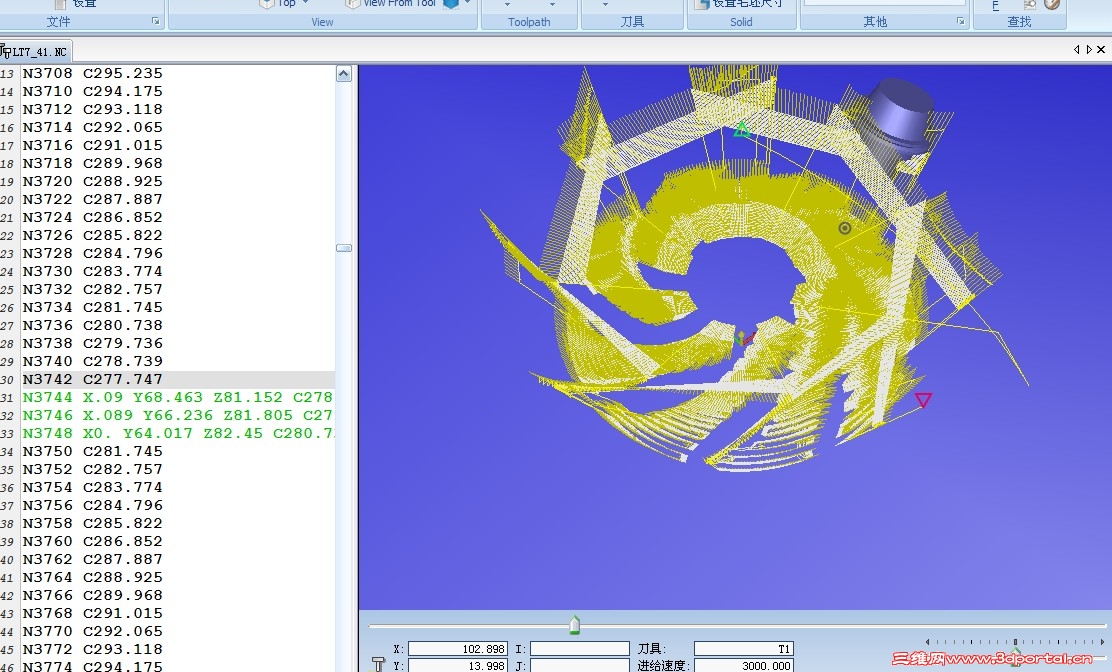The image size is (1112, 672).
Task: Select line N3720 C288.925
Action: (x=92, y=181)
